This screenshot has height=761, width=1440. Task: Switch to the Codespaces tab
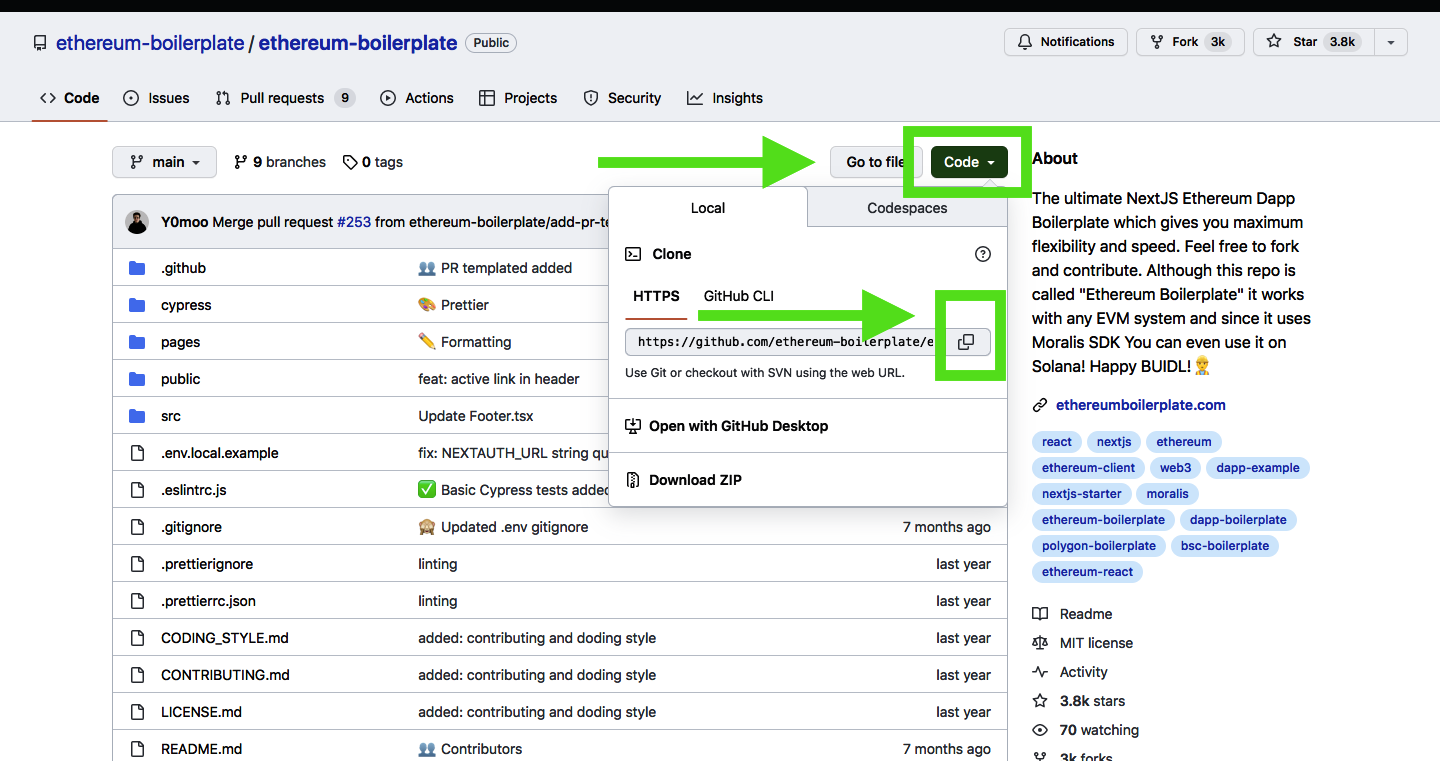[906, 208]
